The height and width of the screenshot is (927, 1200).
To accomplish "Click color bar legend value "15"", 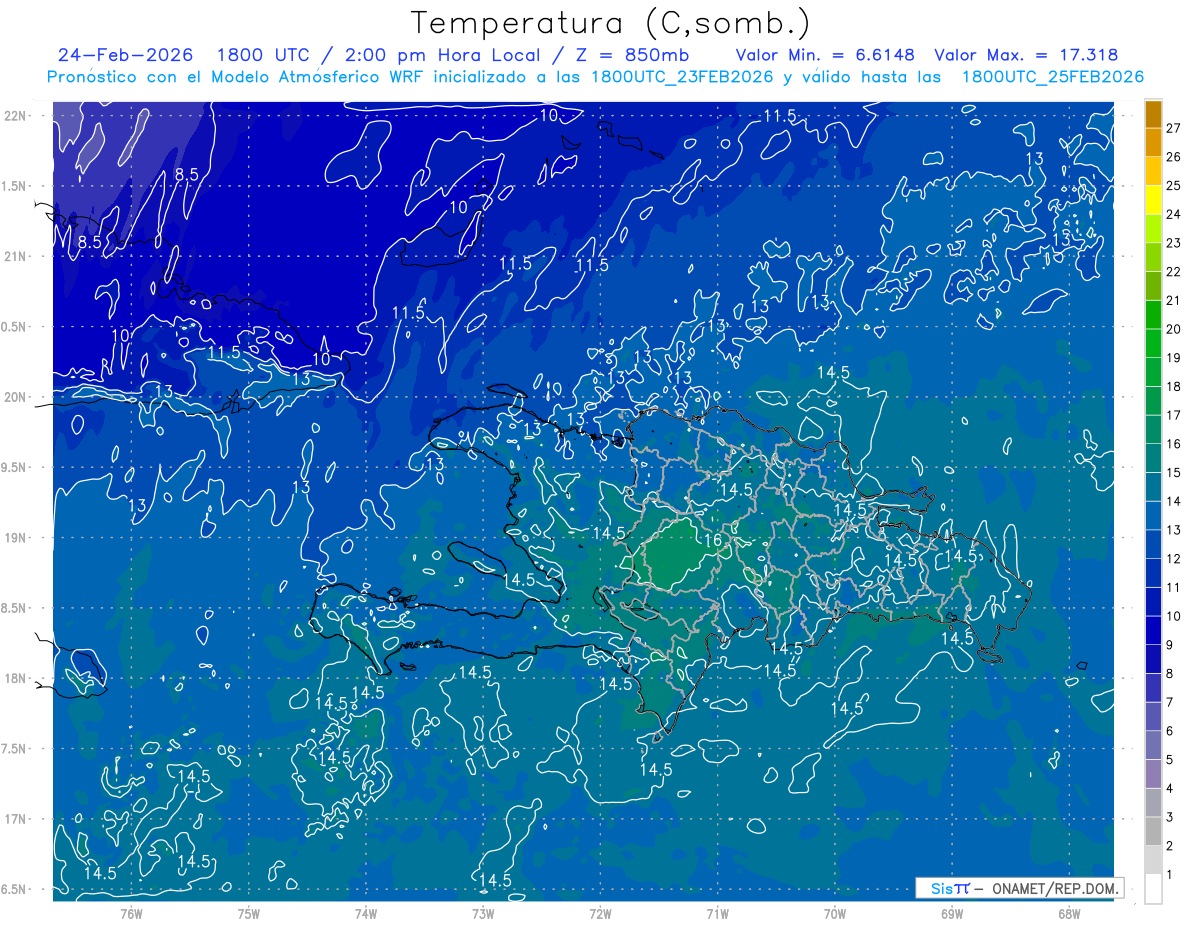I will coord(1174,473).
